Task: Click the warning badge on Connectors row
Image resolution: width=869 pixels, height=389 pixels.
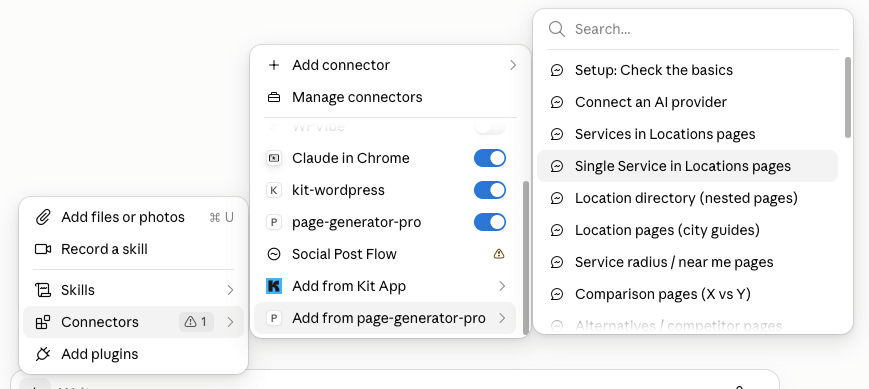Action: [x=196, y=322]
